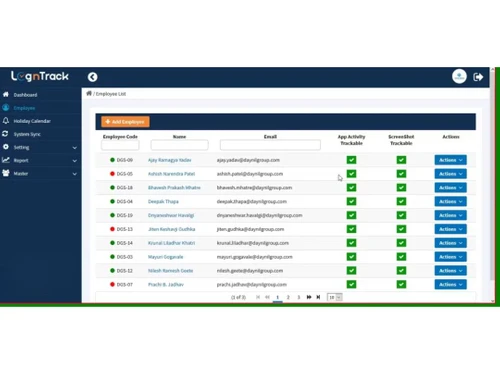Screen dimensions: 500x375
Task: Toggle App Activity Trackable for Mayuri Gogavale
Action: point(351,257)
